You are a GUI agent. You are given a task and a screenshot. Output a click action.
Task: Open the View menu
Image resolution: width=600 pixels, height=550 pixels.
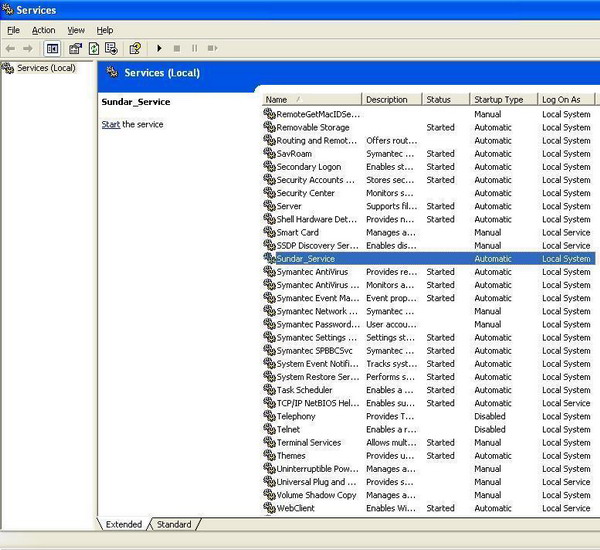(x=76, y=30)
